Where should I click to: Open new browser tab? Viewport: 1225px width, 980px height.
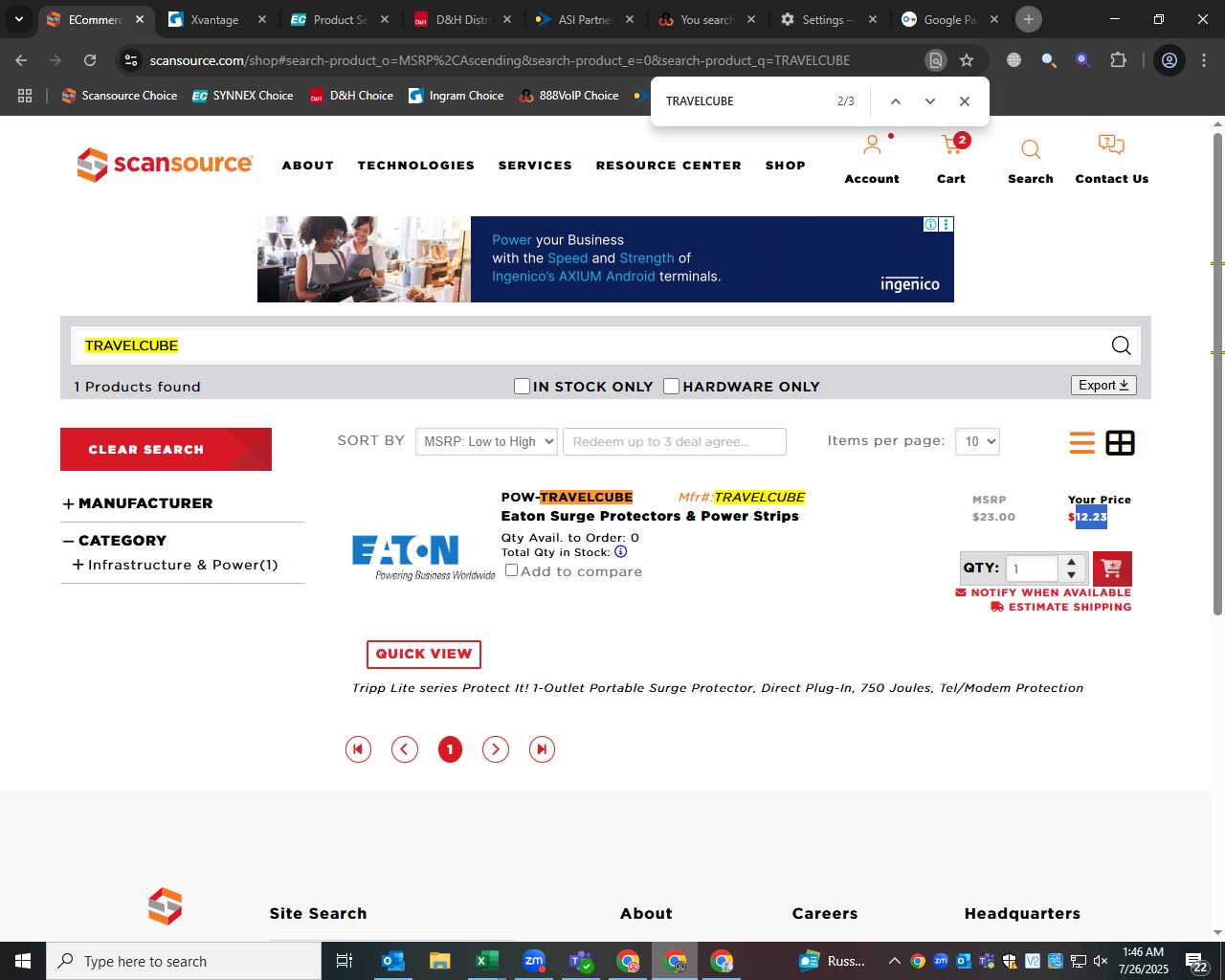pos(1029,19)
